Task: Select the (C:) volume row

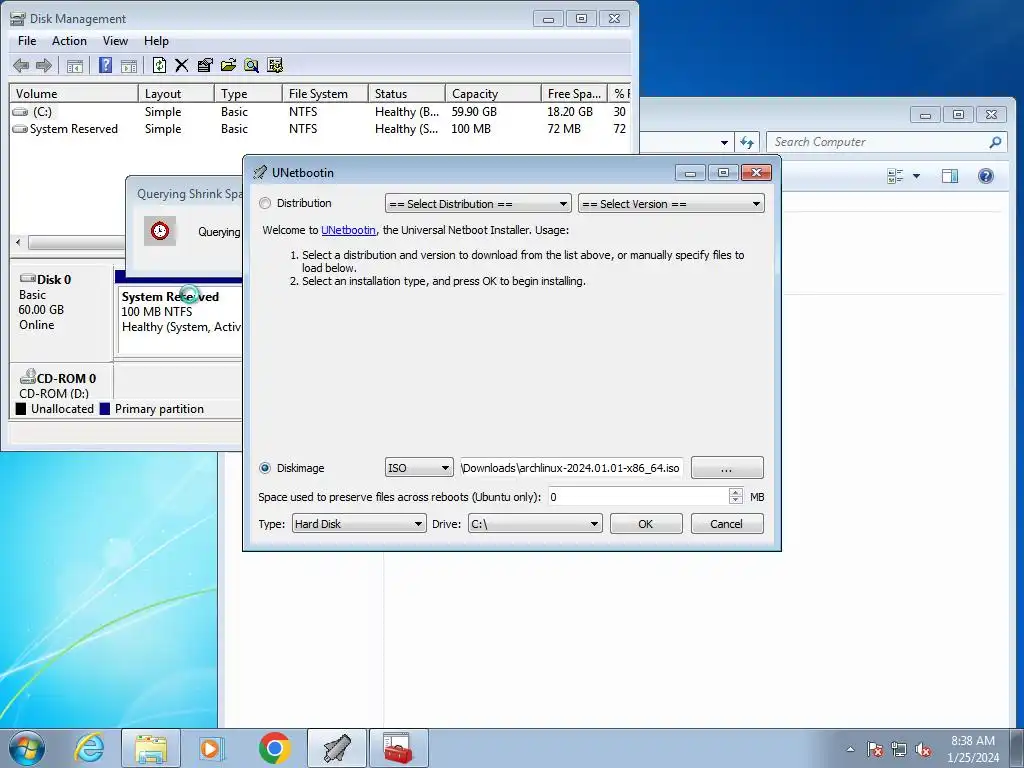Action: coord(320,112)
